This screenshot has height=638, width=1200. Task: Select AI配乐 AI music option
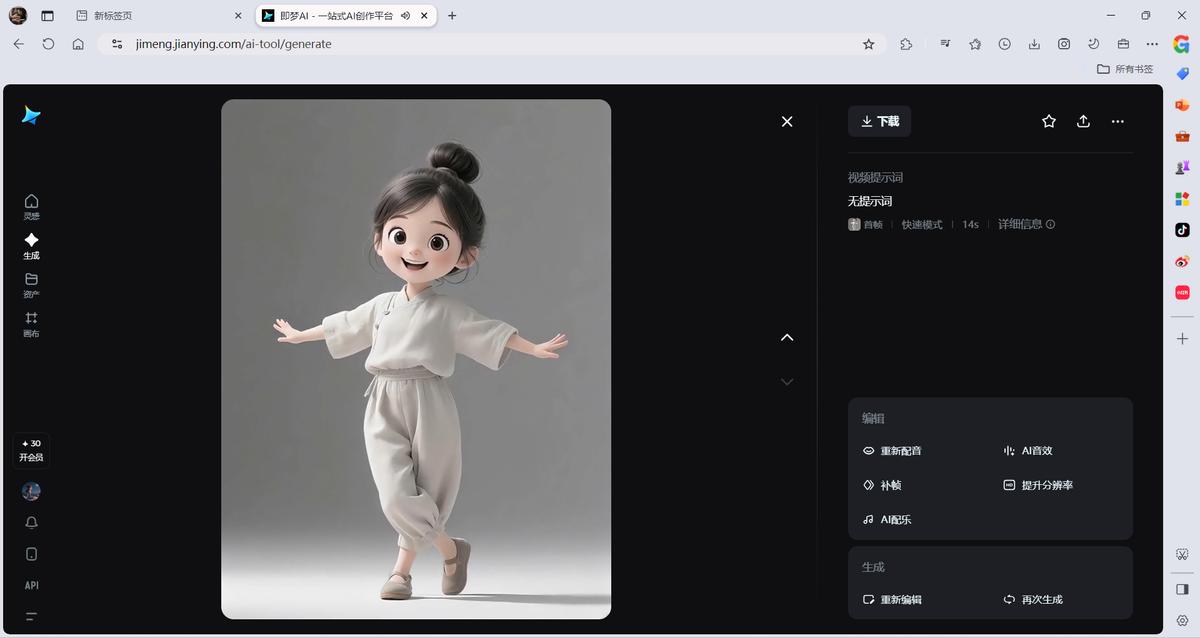point(887,520)
